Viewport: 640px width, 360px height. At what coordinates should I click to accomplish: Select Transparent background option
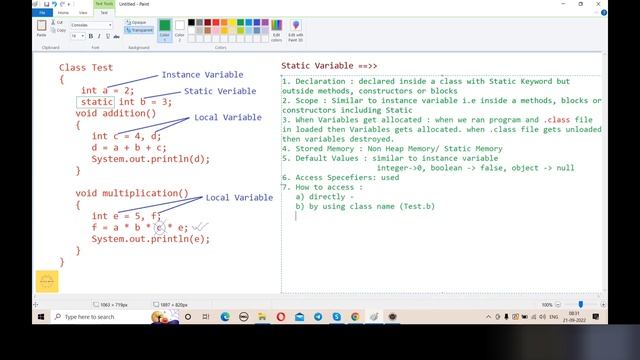click(x=139, y=30)
